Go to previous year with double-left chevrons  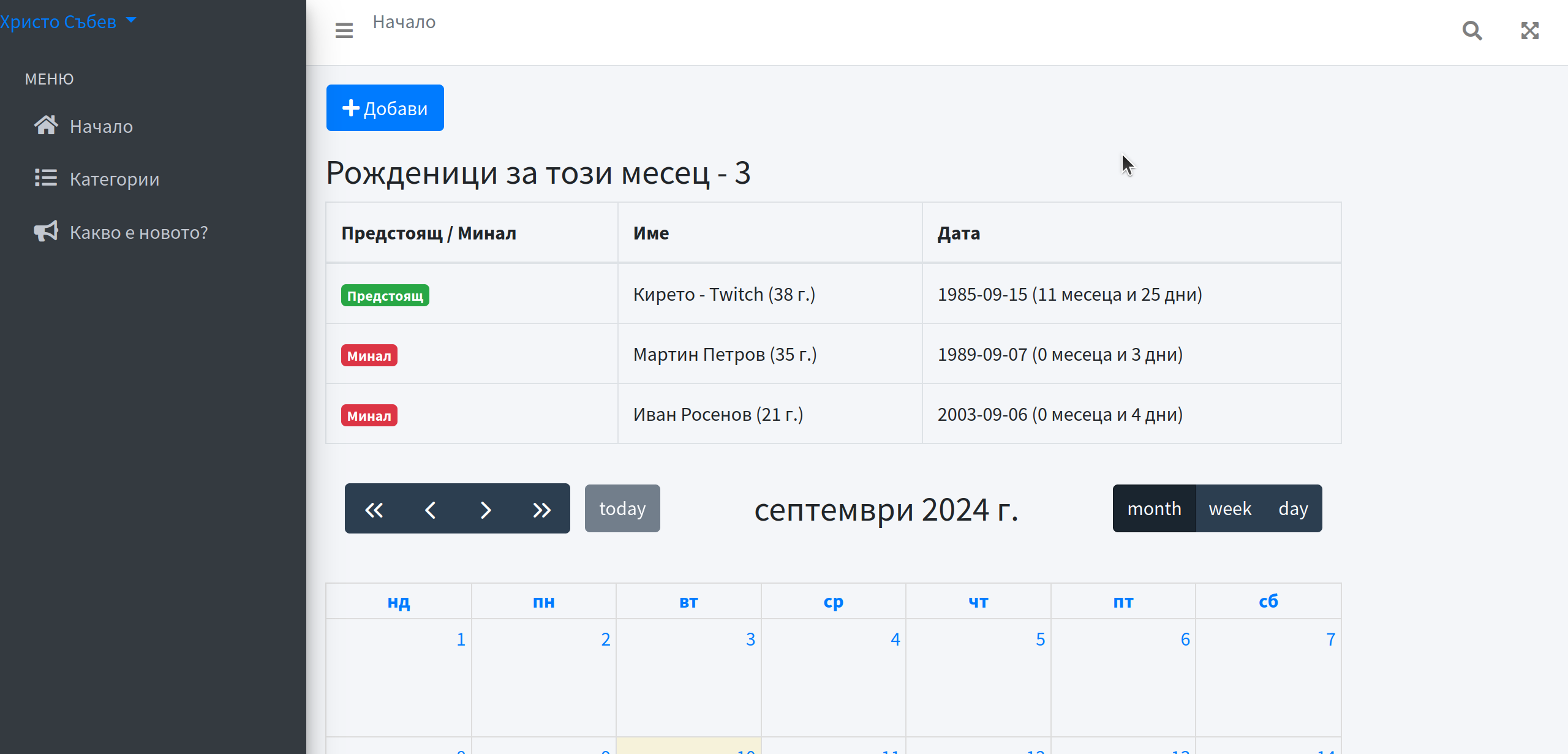[x=374, y=509]
